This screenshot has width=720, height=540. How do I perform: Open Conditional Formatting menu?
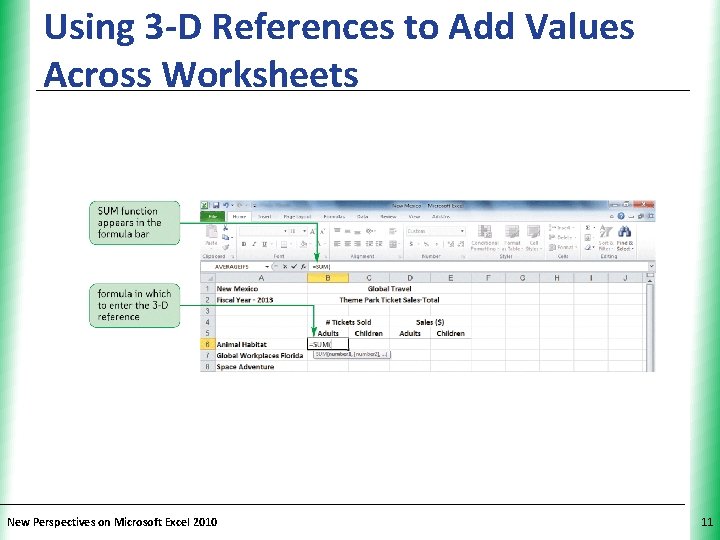point(484,238)
